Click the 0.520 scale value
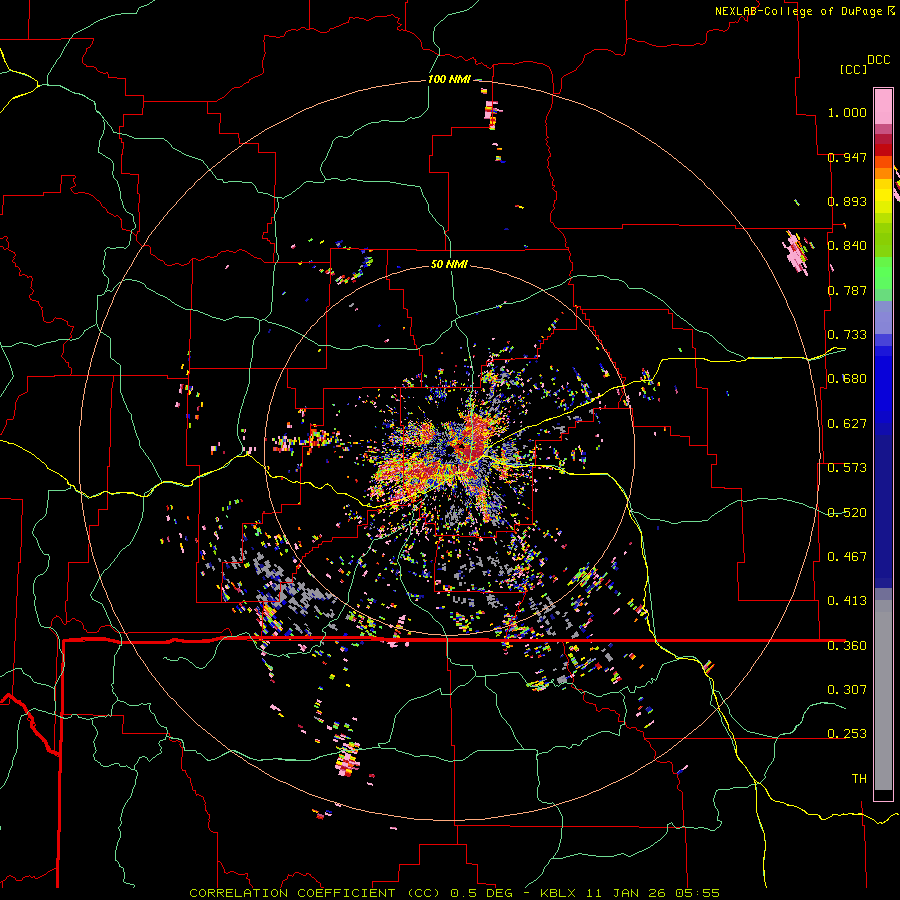 847,513
